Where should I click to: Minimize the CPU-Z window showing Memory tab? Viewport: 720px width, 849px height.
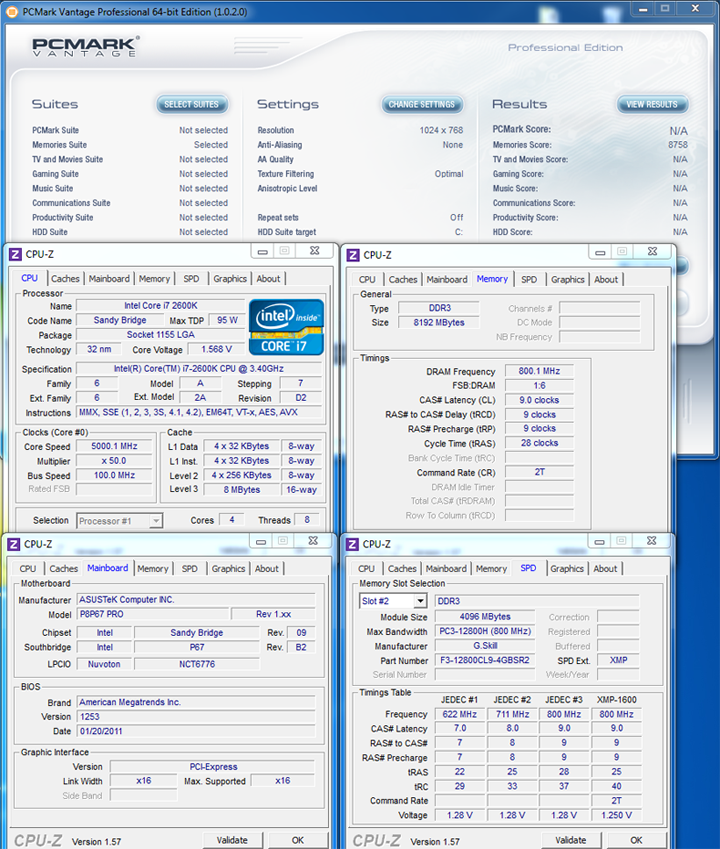coord(600,252)
